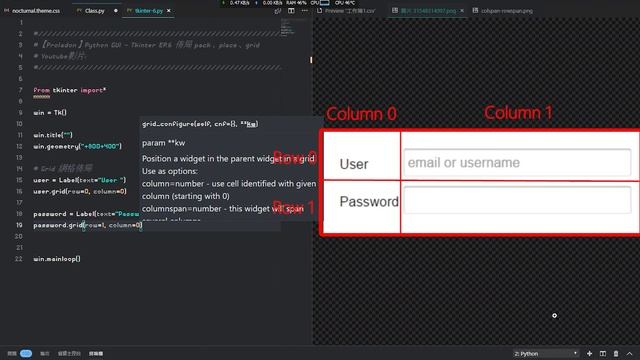This screenshot has width=640, height=360.
Task: Click the open changes icon in editor toolbar
Action: point(278,11)
